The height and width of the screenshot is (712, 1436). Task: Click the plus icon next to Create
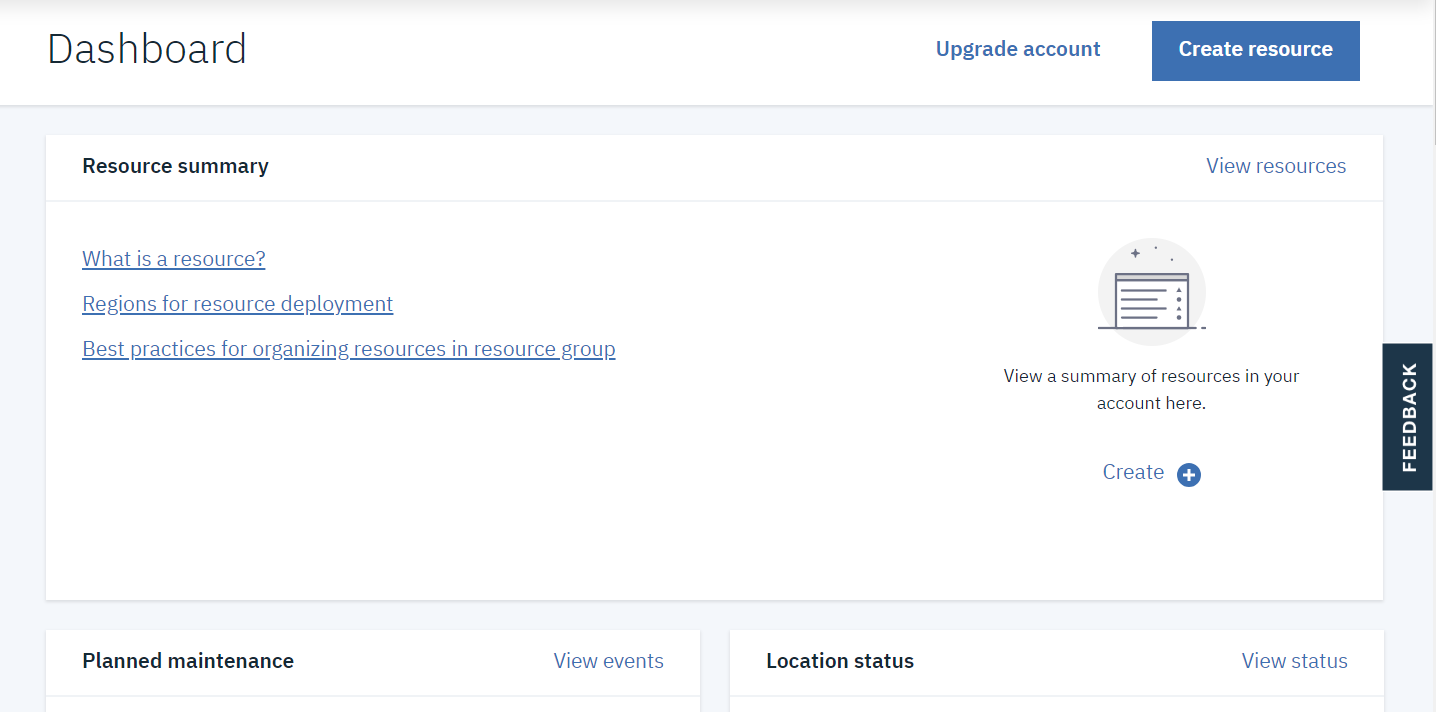coord(1188,475)
